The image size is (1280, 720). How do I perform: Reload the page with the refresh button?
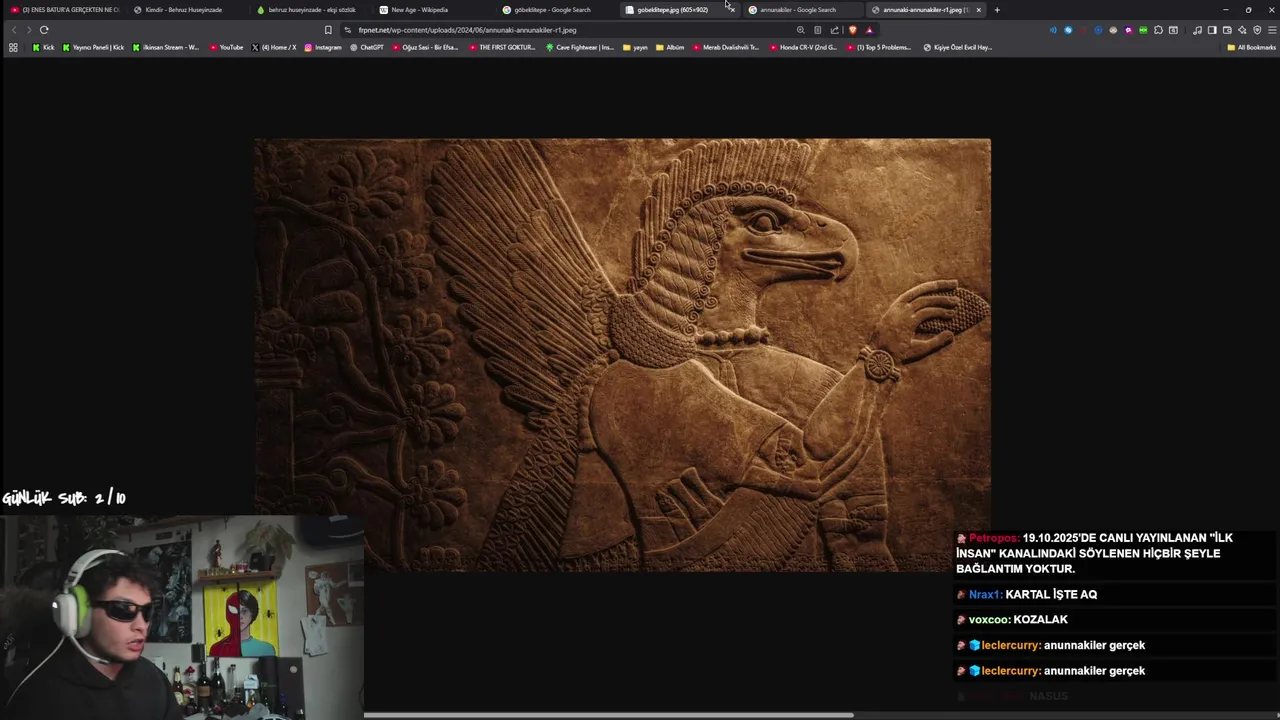point(44,30)
